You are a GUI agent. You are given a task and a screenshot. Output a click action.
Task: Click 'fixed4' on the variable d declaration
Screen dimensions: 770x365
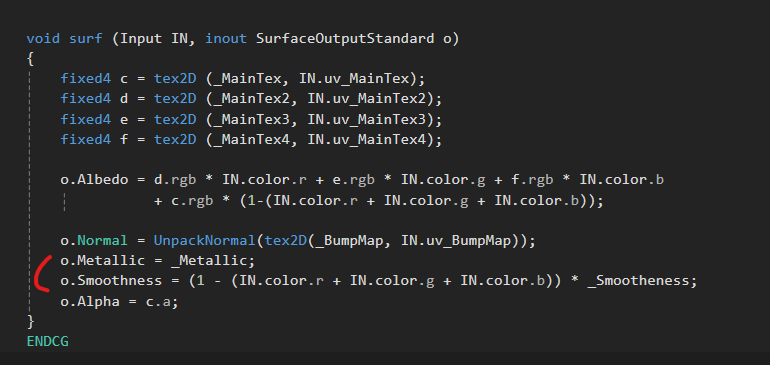point(85,99)
